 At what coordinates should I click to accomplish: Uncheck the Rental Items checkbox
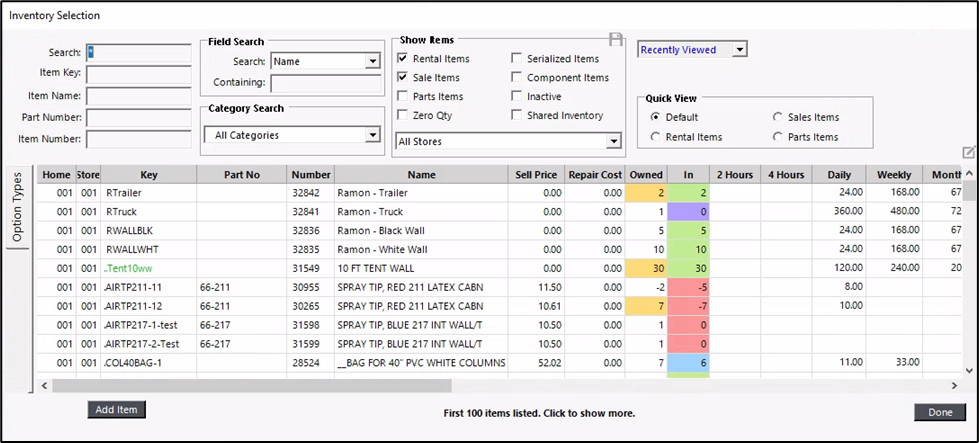[403, 59]
